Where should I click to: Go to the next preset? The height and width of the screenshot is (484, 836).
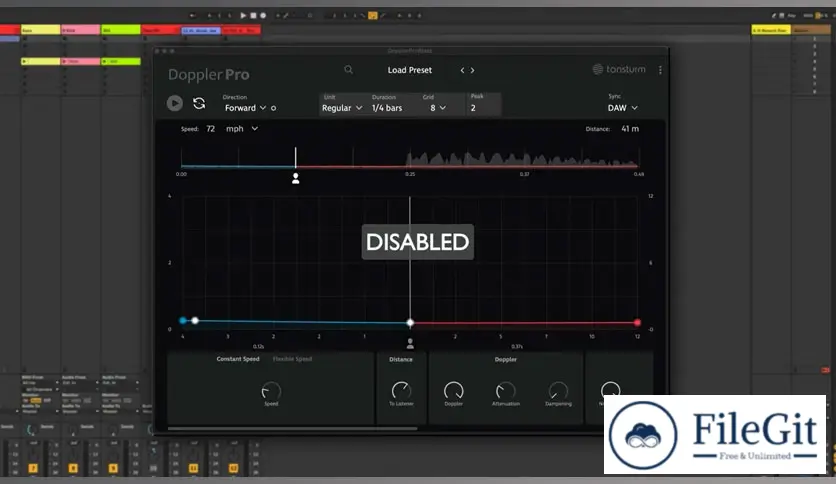[472, 70]
